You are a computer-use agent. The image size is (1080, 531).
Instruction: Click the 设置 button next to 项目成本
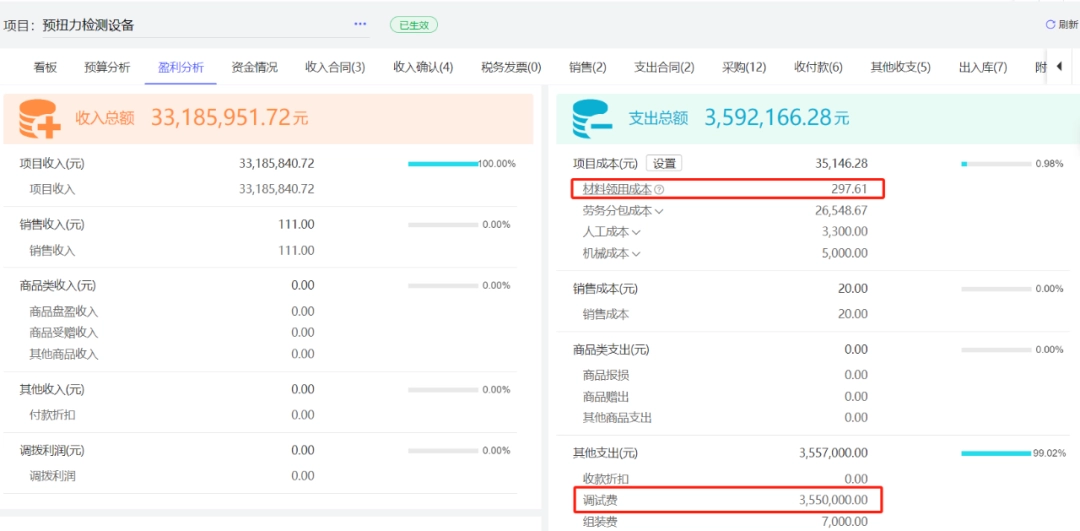pyautogui.click(x=664, y=163)
